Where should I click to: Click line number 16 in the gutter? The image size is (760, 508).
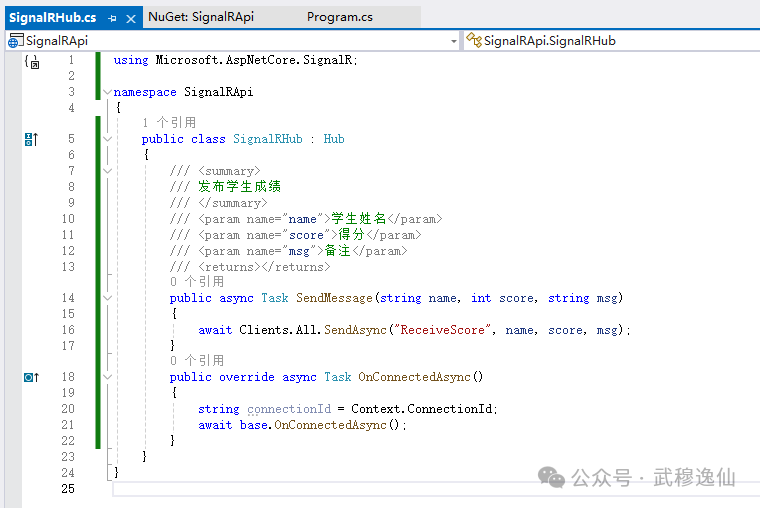pos(68,330)
